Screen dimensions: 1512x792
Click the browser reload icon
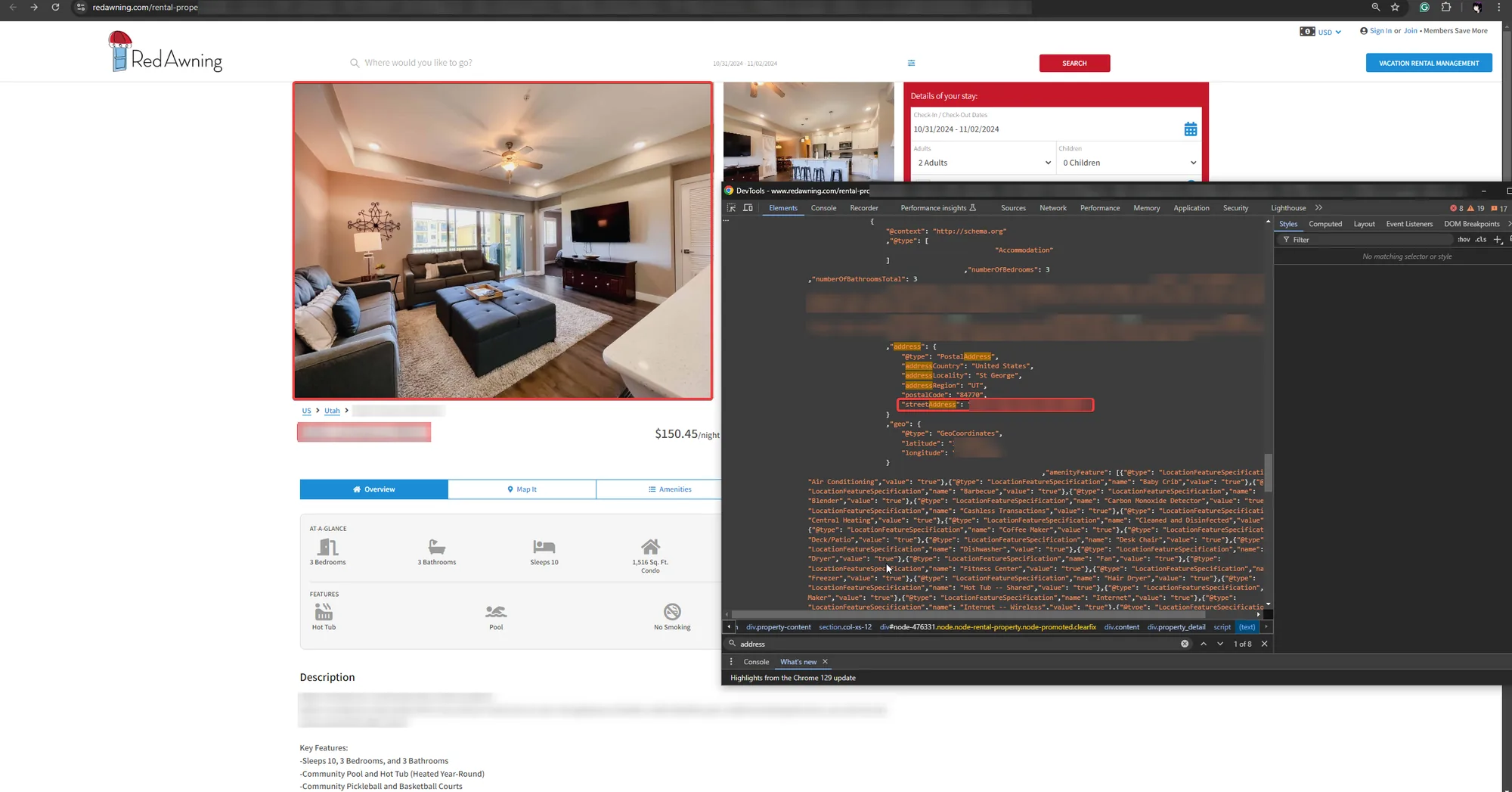55,7
